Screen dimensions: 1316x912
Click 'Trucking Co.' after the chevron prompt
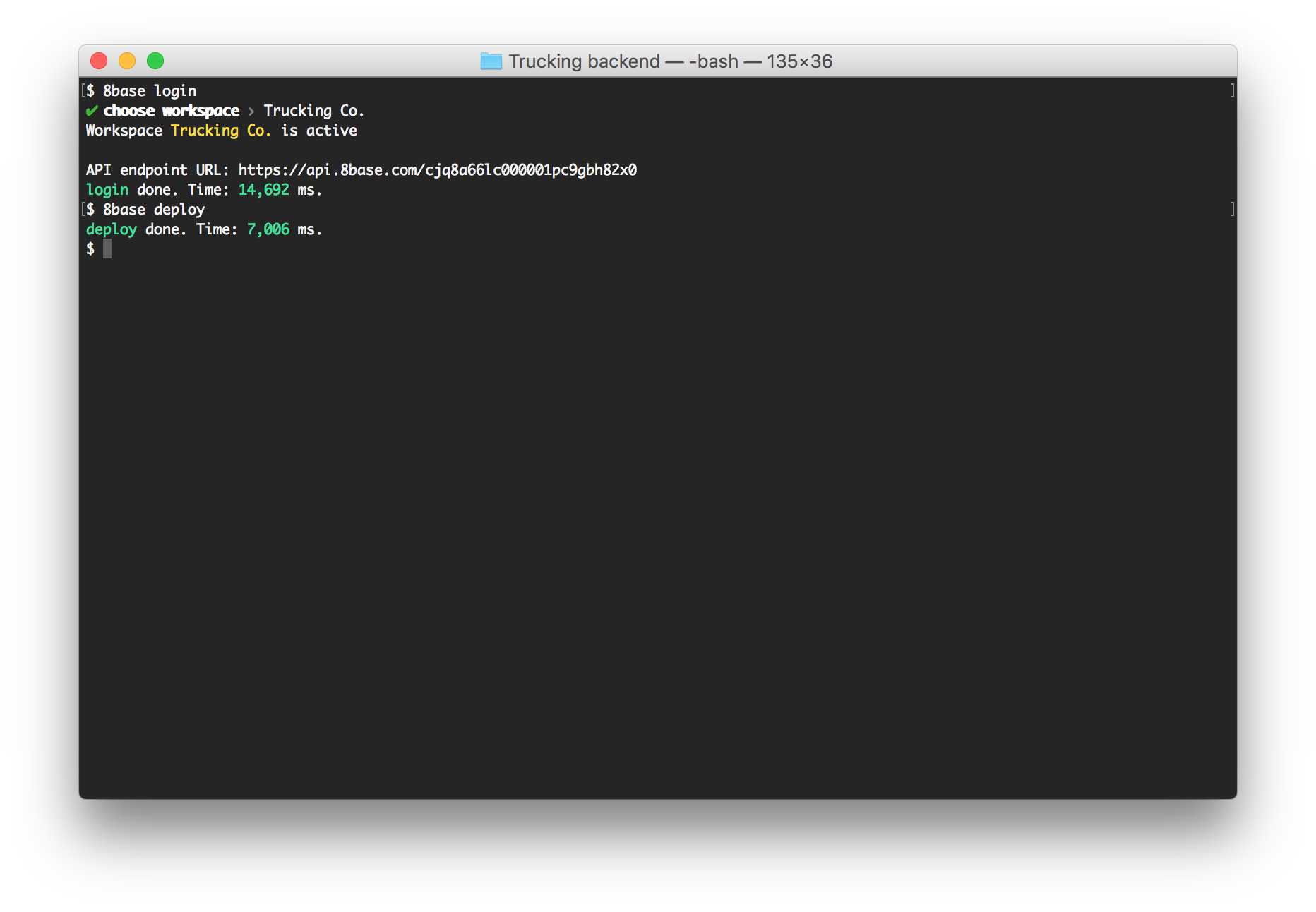(314, 111)
